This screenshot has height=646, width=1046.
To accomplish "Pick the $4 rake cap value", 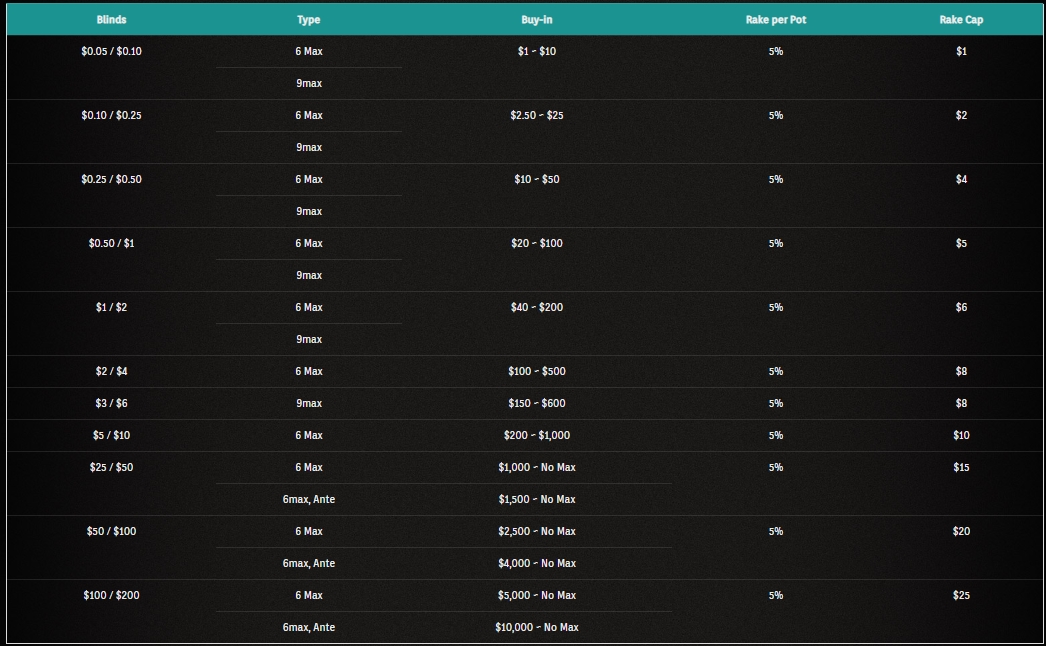I will click(x=961, y=180).
